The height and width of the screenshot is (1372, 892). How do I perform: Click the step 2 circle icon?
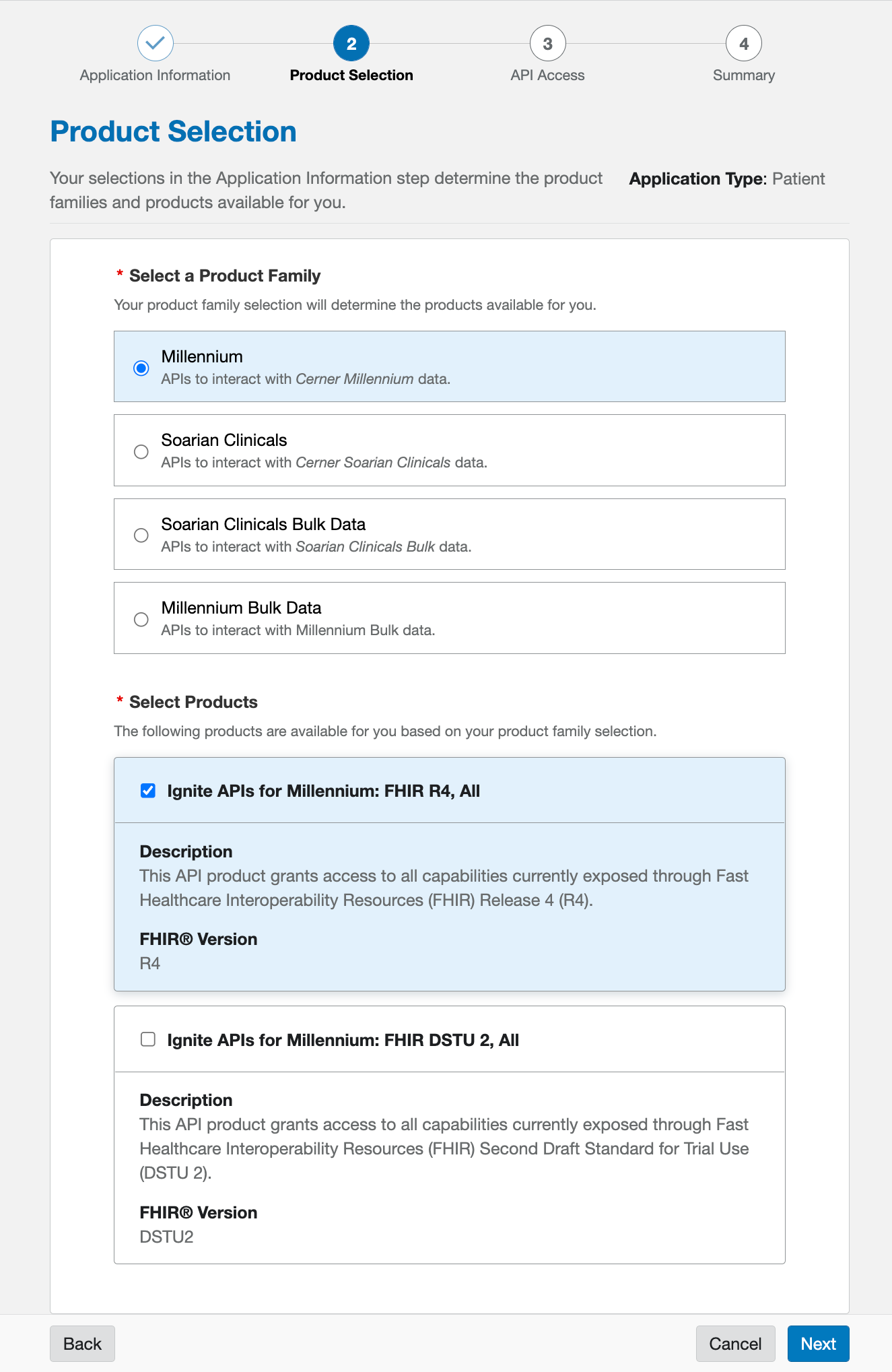click(351, 44)
